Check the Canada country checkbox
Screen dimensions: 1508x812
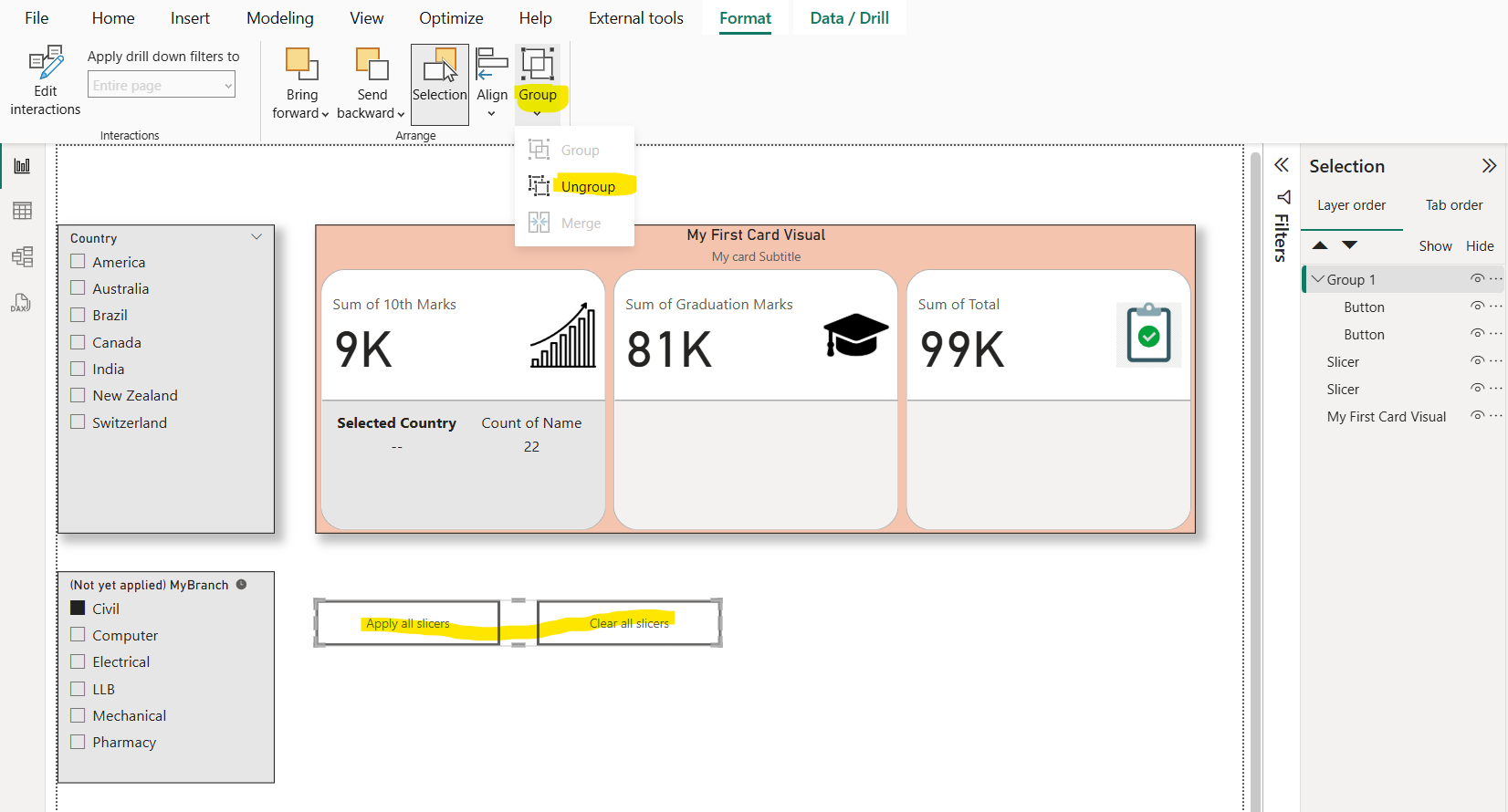point(79,342)
